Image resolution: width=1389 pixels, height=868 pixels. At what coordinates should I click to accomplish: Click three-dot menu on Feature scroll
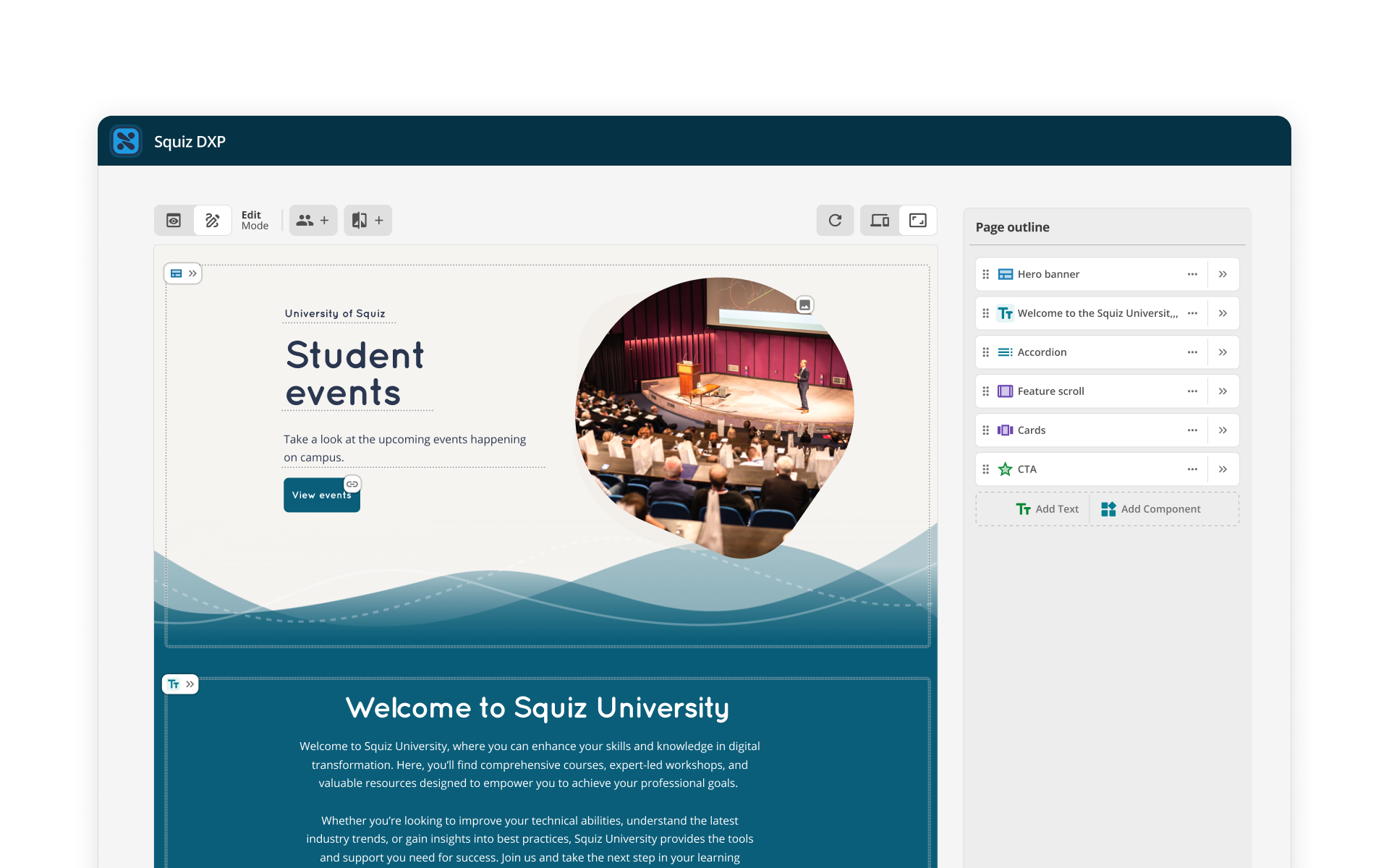[1192, 391]
